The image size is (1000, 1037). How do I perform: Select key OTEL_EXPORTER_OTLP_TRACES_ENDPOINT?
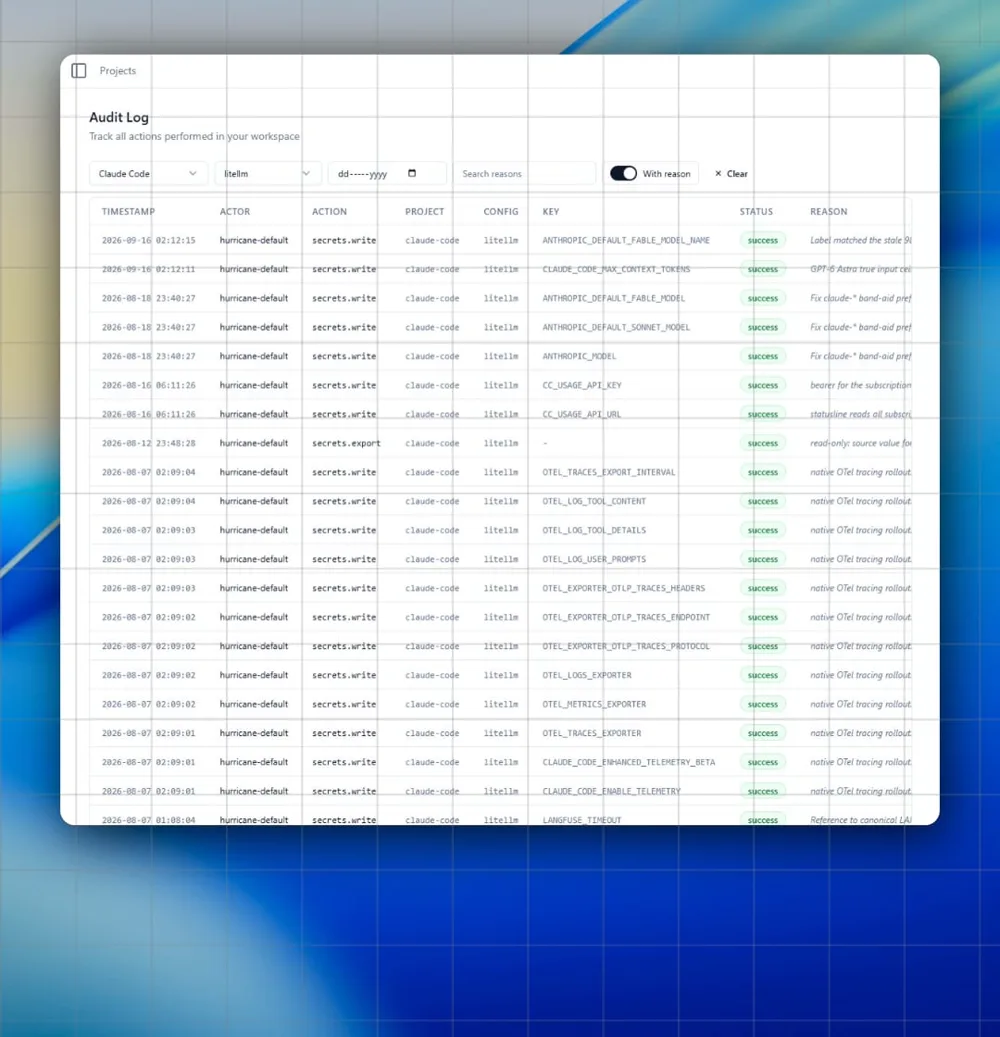626,617
